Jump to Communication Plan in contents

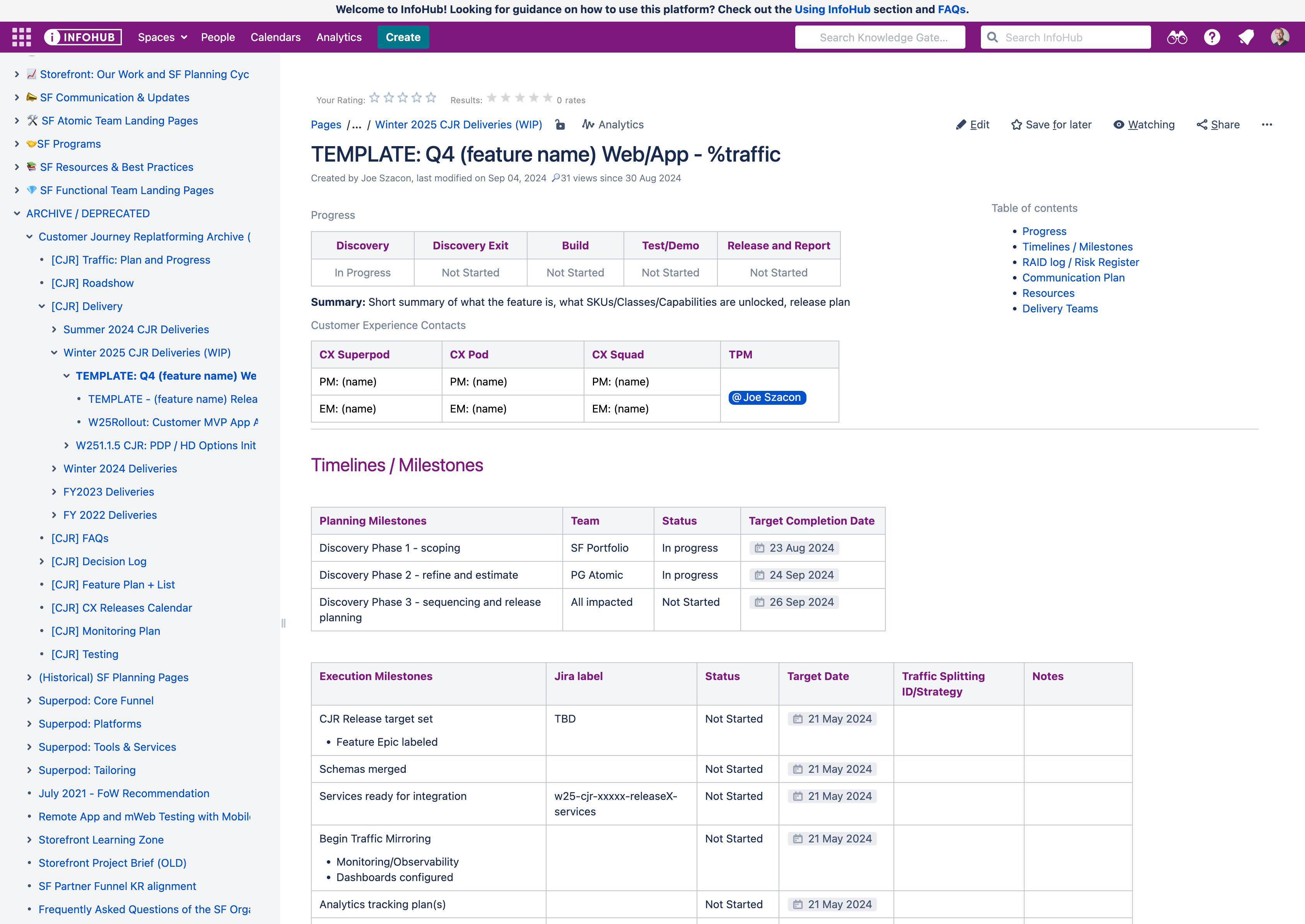(1073, 278)
